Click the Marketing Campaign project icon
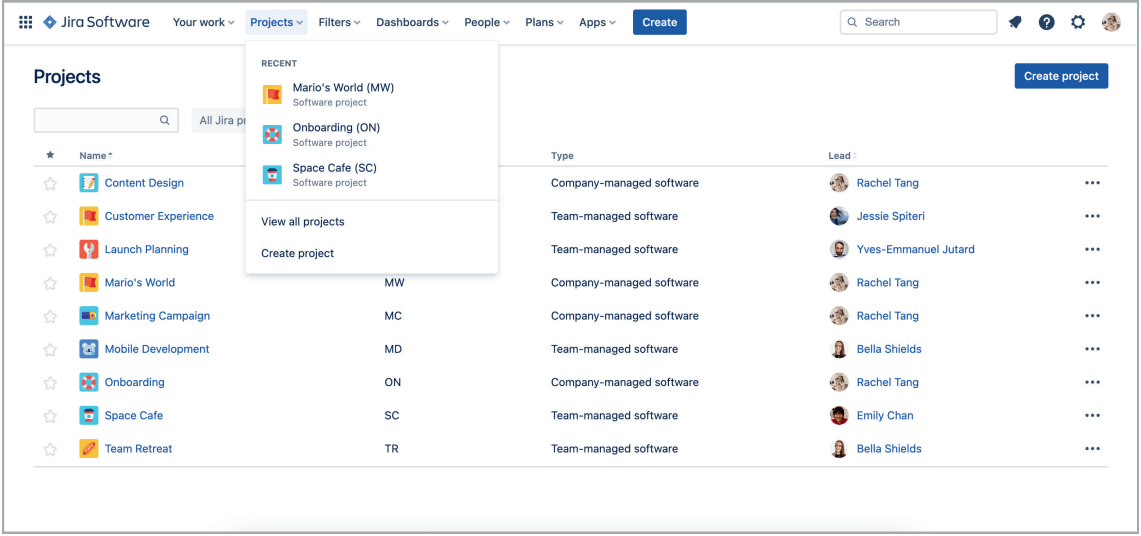Viewport: 1141px width, 536px height. click(89, 316)
